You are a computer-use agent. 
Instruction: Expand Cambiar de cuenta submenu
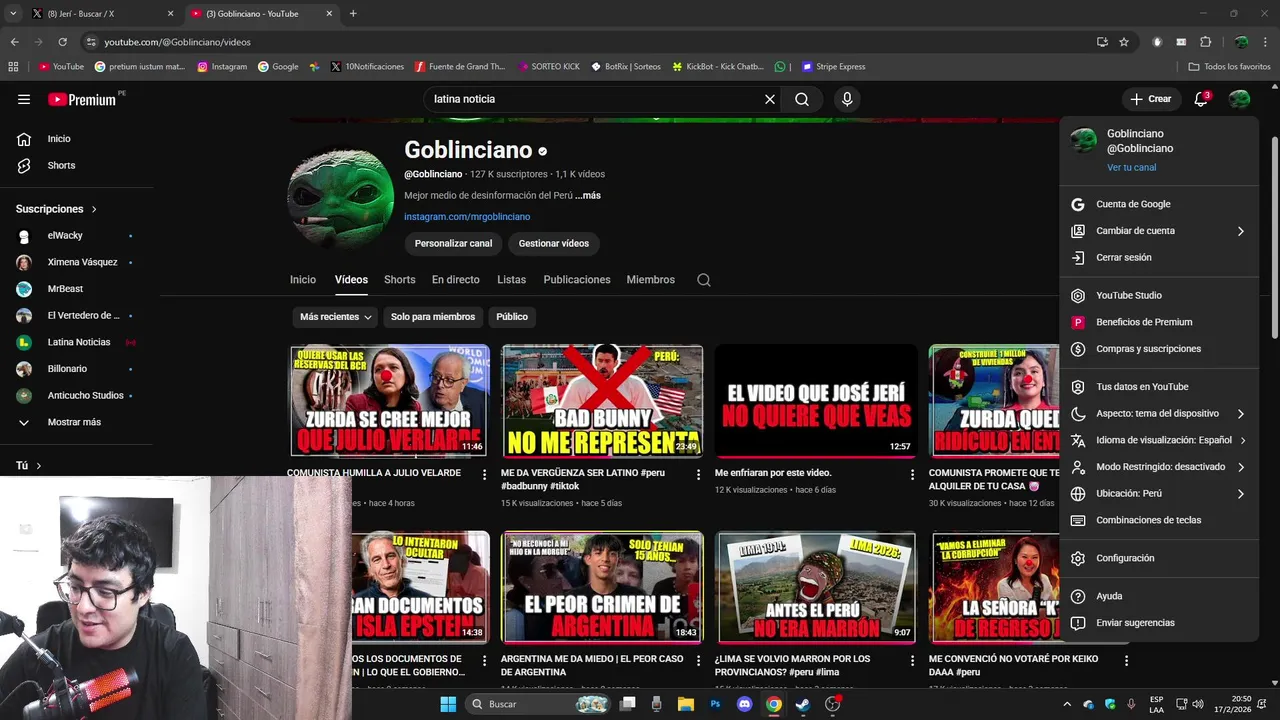1159,231
